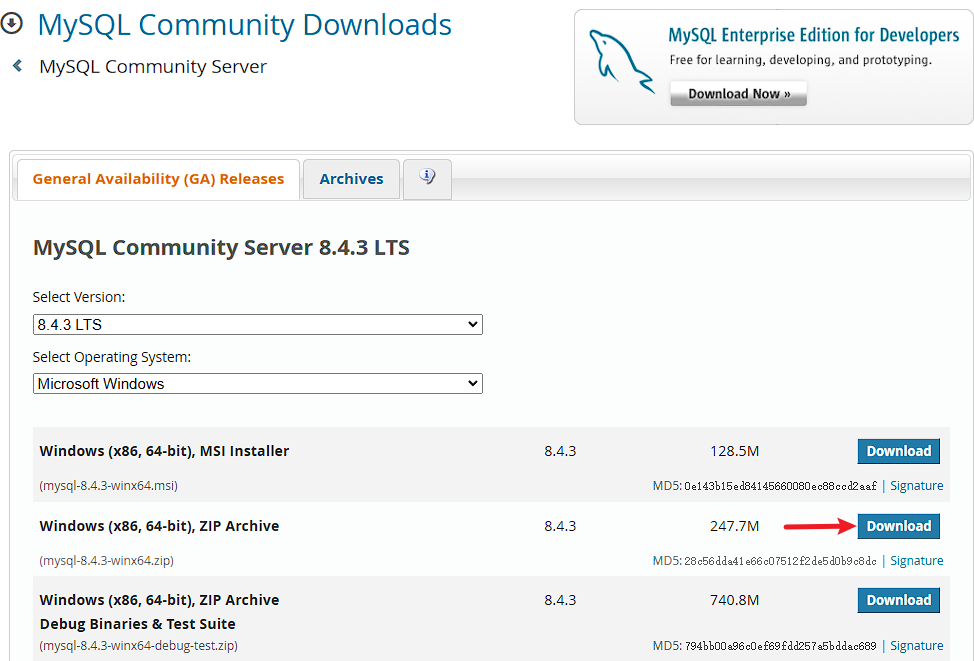Click the 128.5M file size value
This screenshot has height=661, width=974.
click(734, 451)
